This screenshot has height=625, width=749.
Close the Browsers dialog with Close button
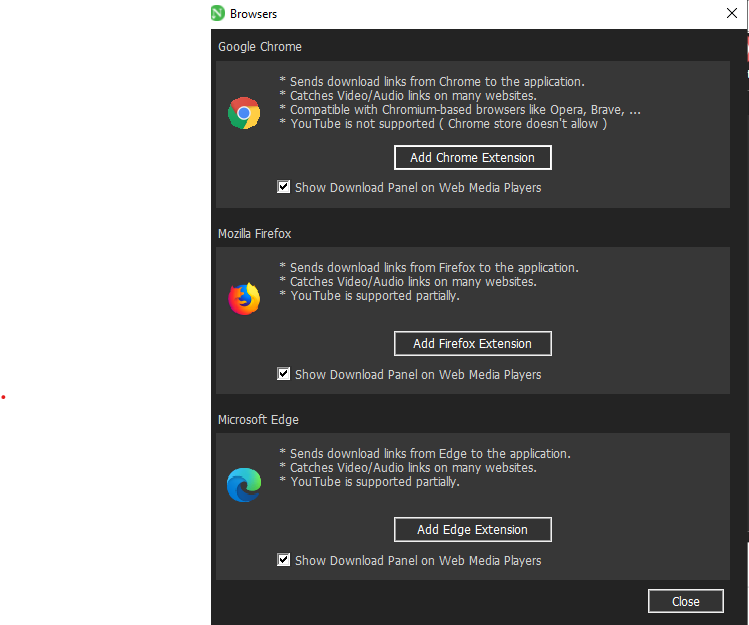(x=685, y=601)
